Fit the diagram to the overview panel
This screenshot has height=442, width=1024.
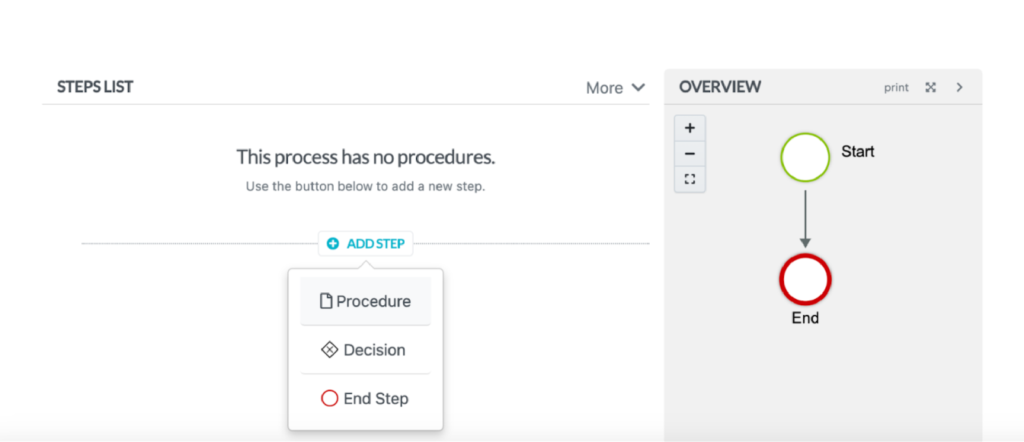690,180
